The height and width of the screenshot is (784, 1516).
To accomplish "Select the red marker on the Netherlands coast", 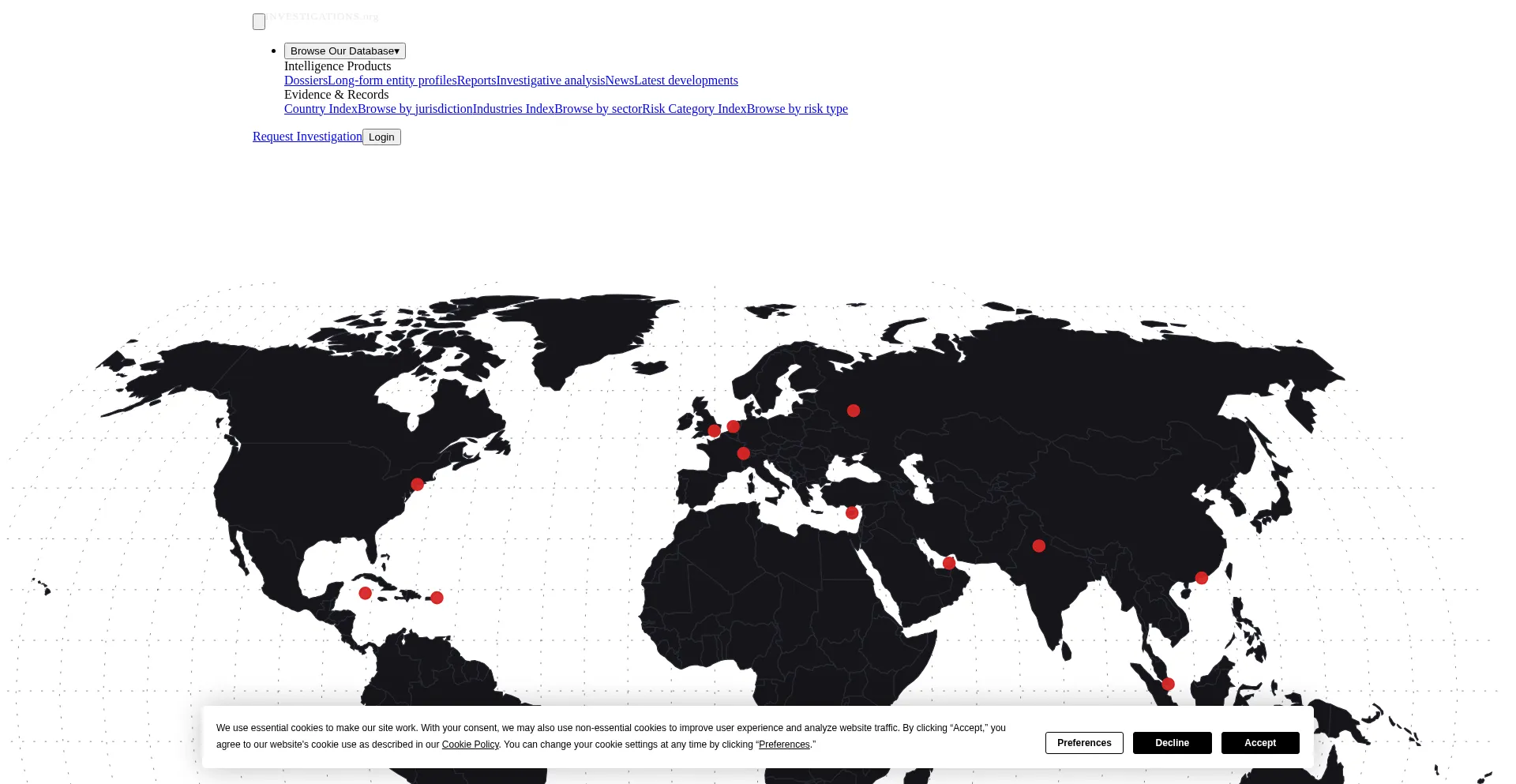I will [x=734, y=427].
